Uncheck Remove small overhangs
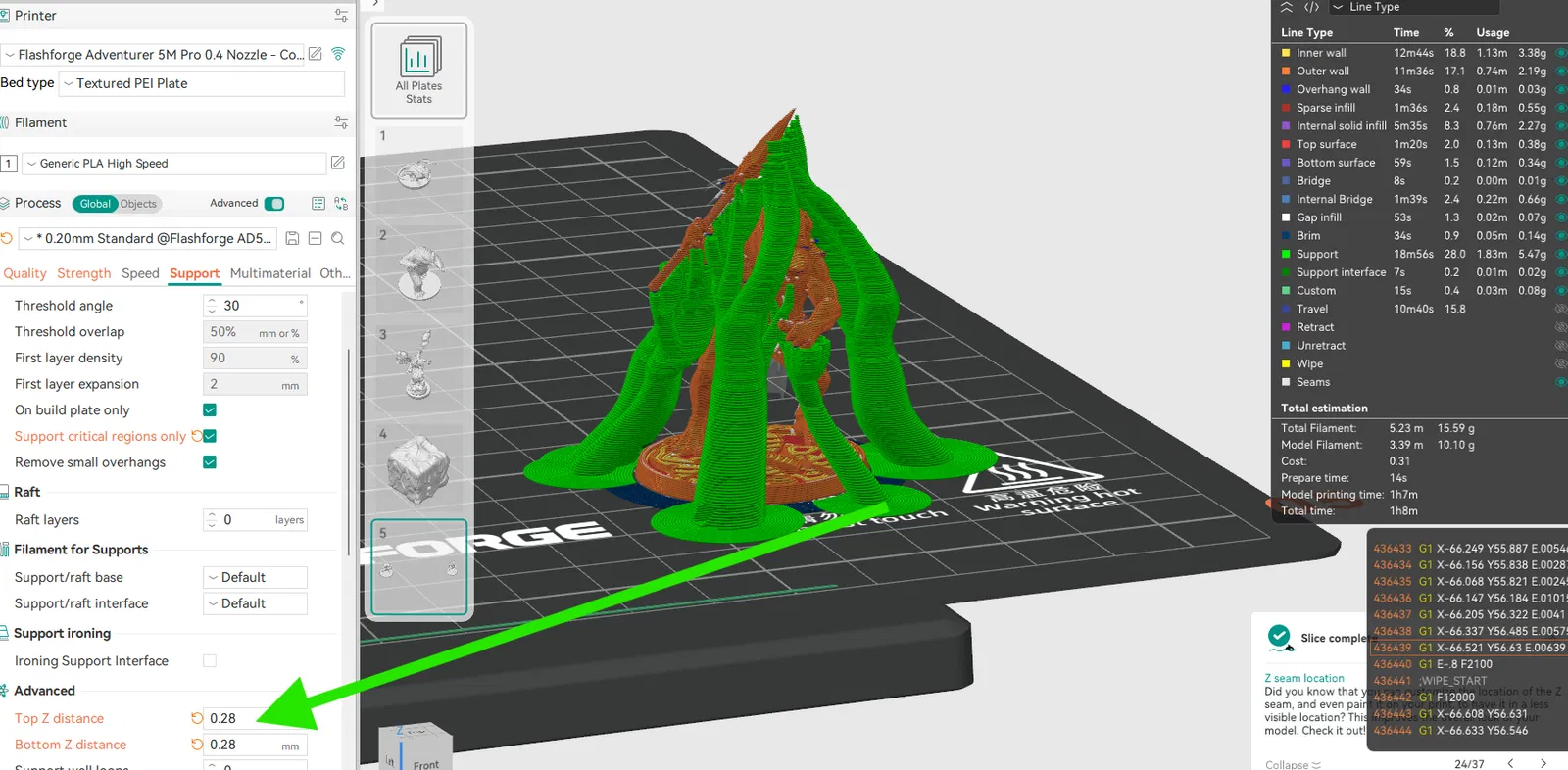The image size is (1568, 770). pos(210,462)
